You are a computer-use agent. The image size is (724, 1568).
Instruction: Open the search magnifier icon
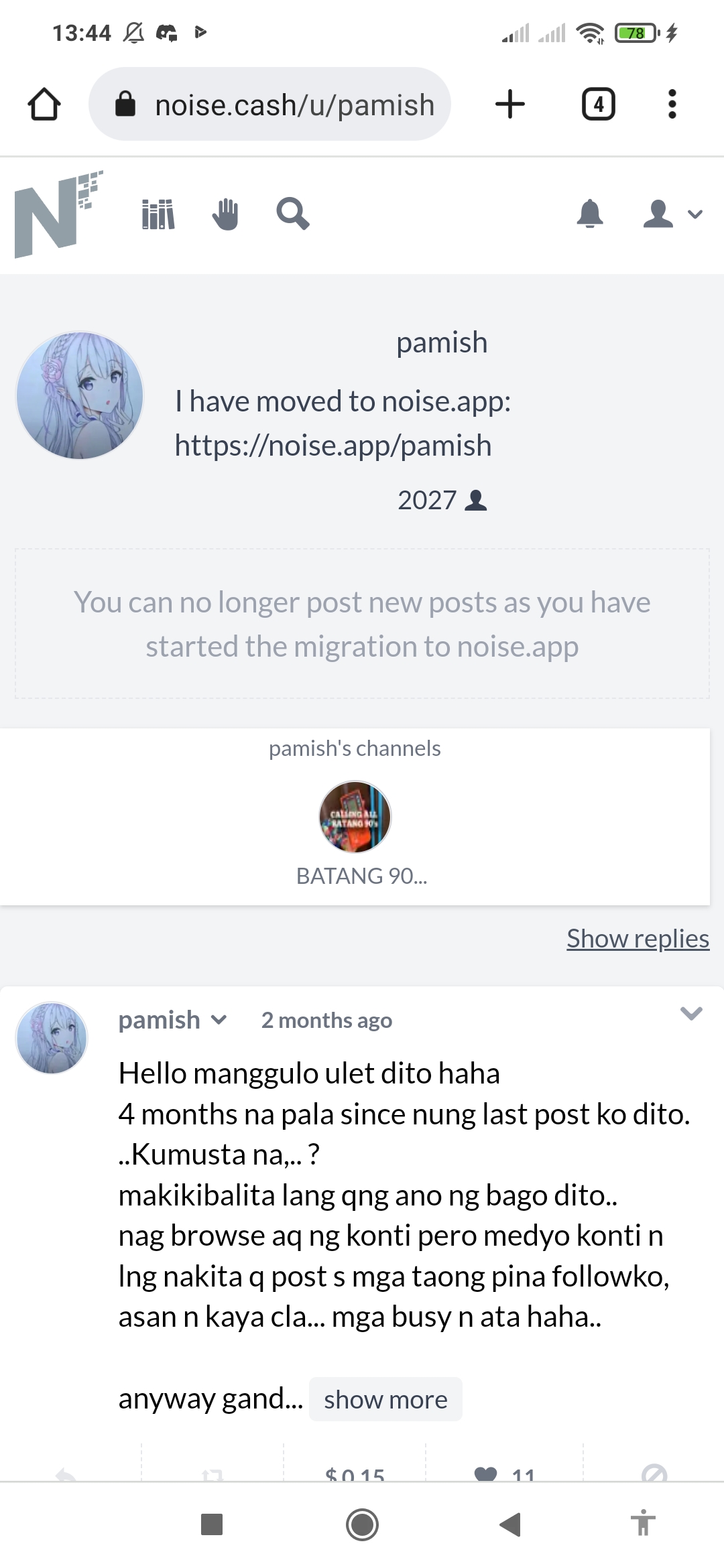[x=293, y=214]
